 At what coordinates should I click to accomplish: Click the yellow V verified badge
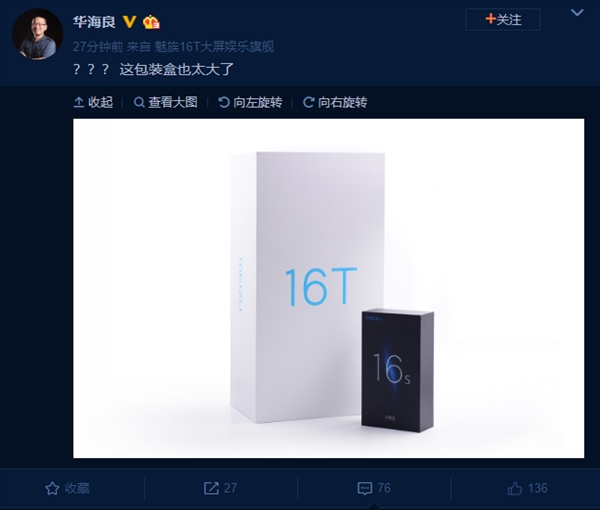pyautogui.click(x=130, y=22)
